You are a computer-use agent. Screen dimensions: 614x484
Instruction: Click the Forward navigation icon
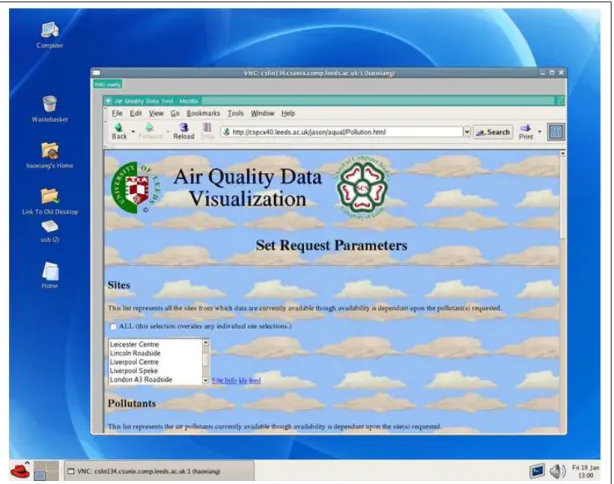click(150, 127)
